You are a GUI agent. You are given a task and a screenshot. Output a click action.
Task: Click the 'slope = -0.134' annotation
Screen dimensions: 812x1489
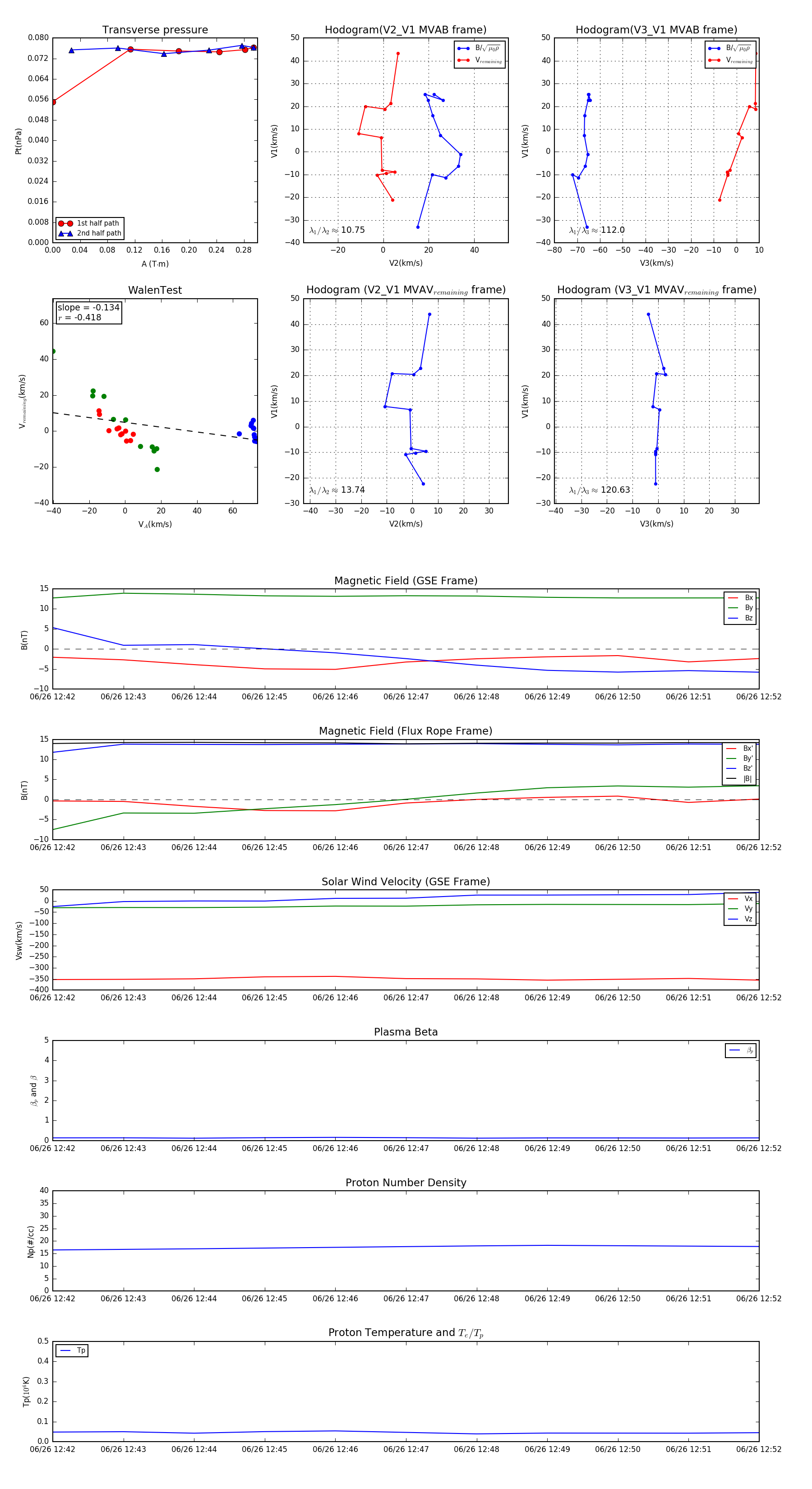tap(88, 308)
